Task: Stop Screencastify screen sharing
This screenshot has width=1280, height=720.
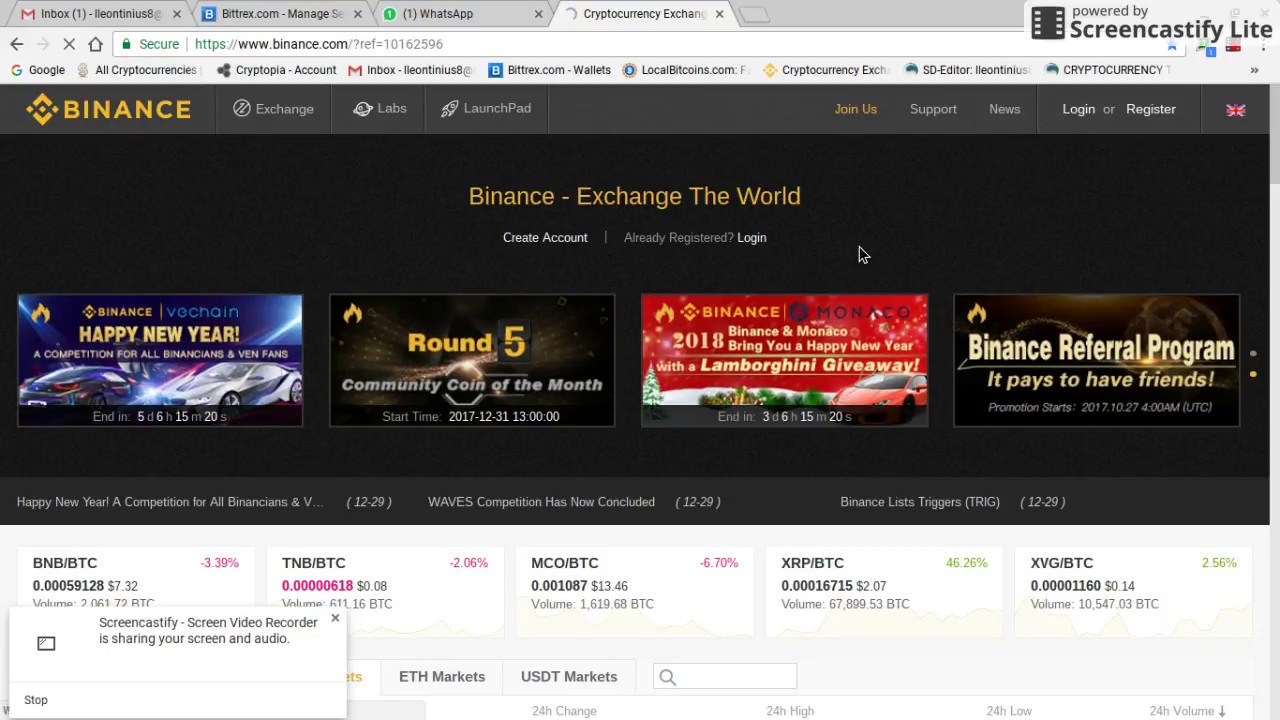Action: [36, 700]
